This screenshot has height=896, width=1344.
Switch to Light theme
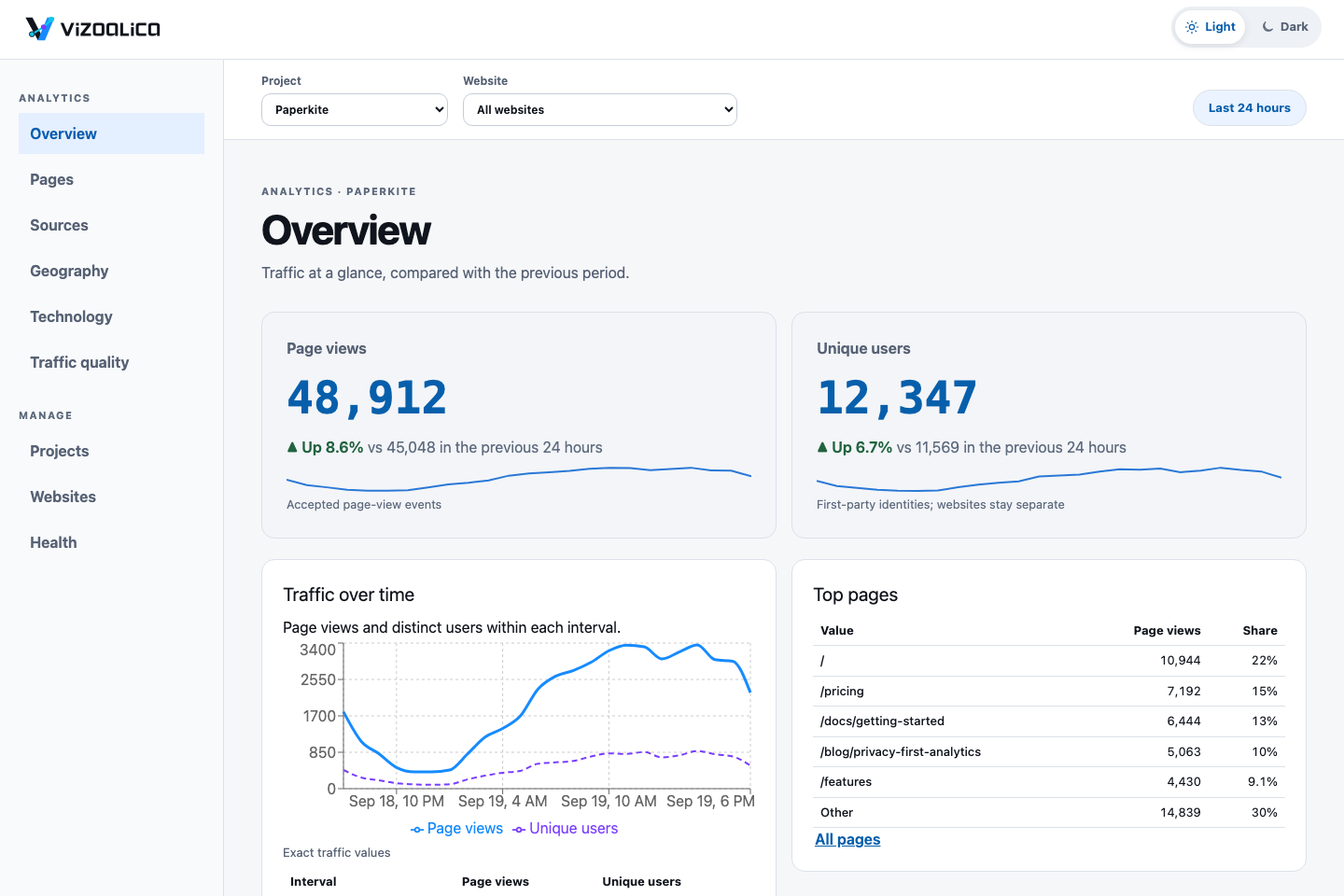point(1210,27)
